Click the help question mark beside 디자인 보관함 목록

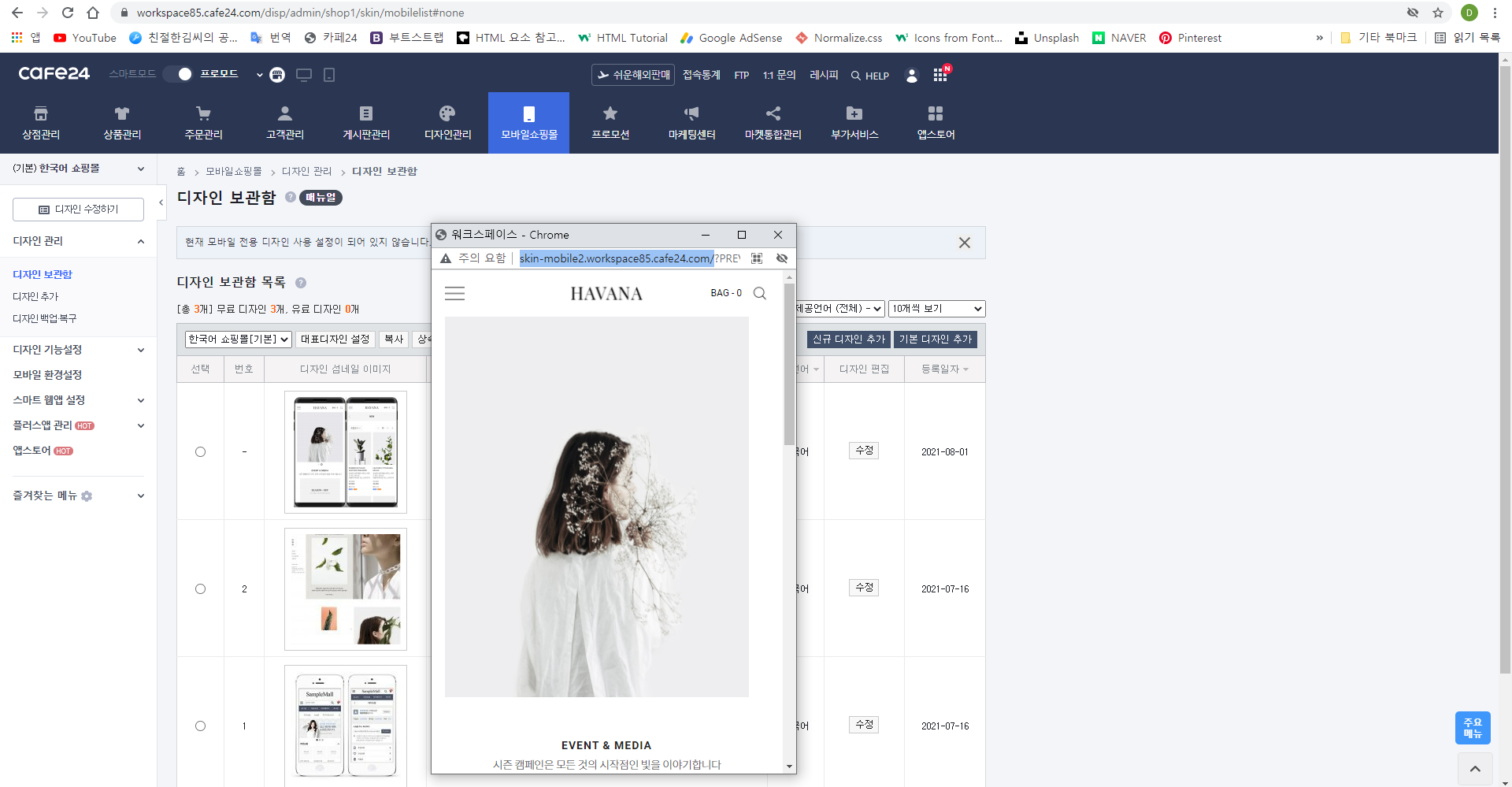pos(301,283)
